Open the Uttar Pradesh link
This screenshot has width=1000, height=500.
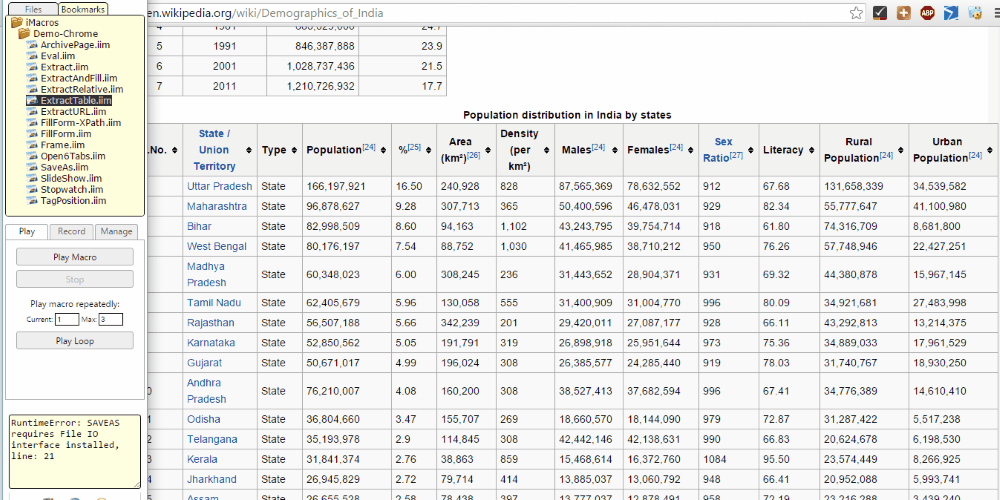click(219, 187)
